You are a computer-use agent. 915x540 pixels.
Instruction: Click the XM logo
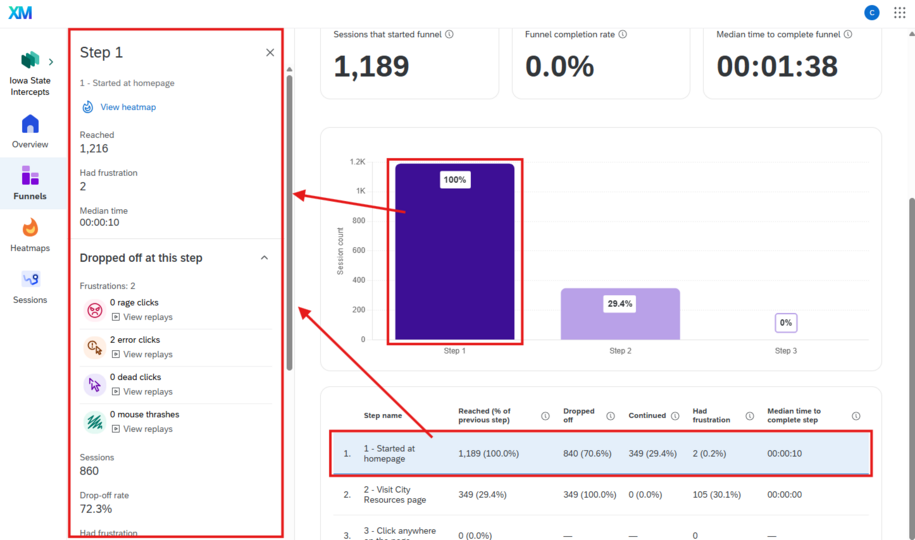click(20, 12)
